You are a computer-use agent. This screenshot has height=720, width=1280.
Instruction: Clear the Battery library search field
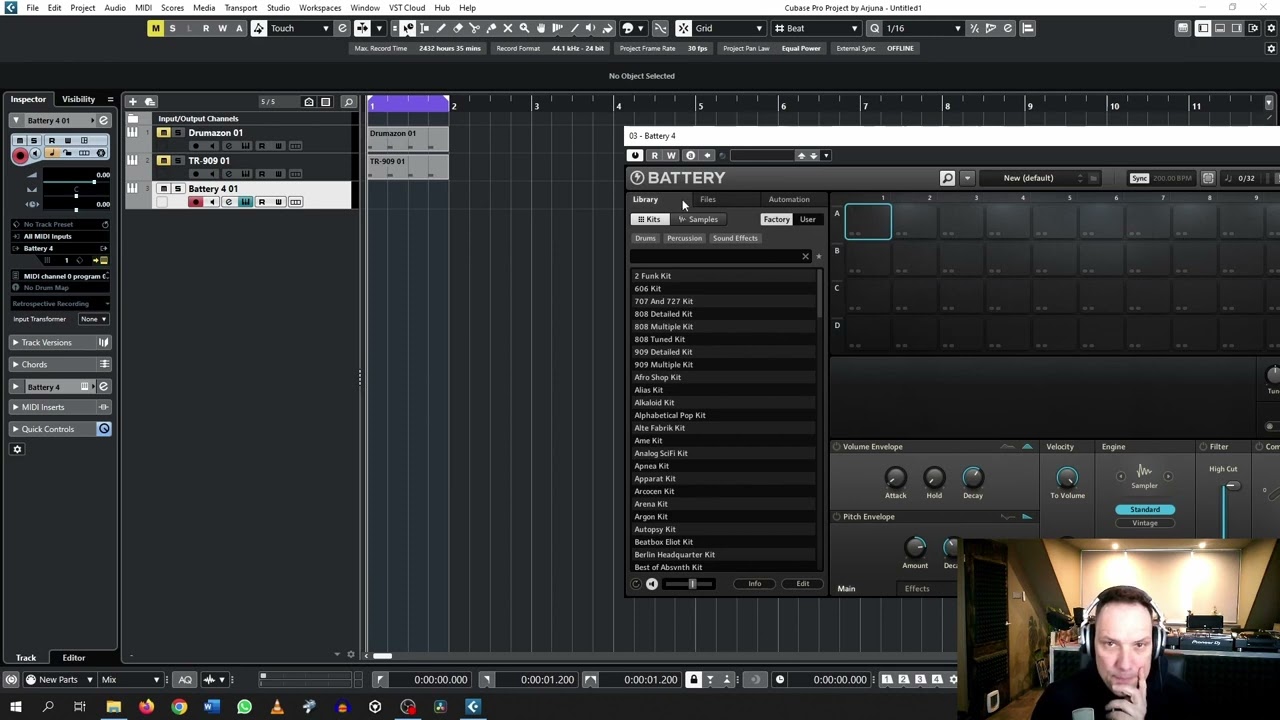click(805, 257)
